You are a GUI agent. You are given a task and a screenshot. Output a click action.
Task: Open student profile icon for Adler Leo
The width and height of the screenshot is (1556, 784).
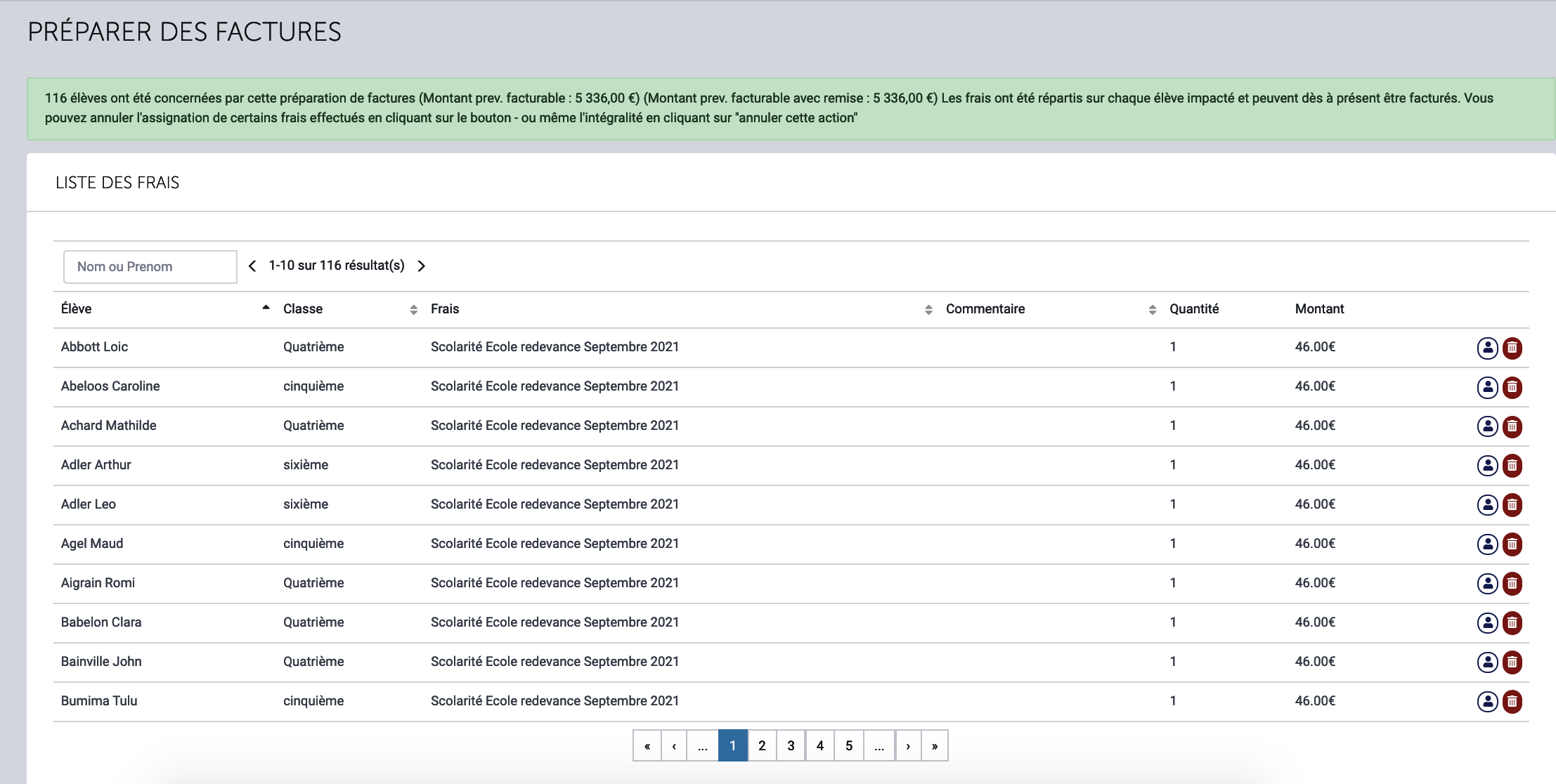pos(1487,505)
